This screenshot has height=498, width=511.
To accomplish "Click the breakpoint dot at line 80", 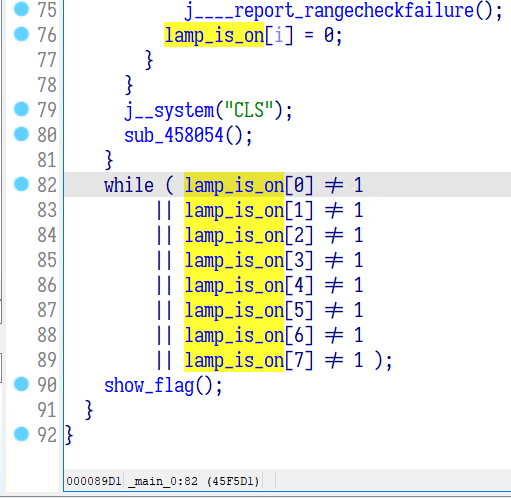I will coord(21,134).
